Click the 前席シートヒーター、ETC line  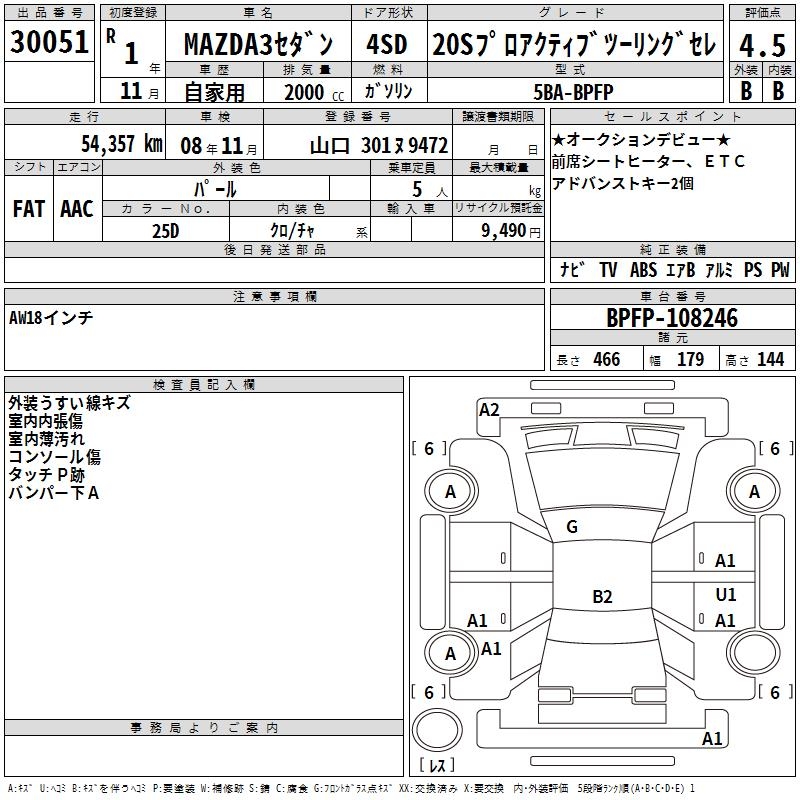[x=648, y=161]
